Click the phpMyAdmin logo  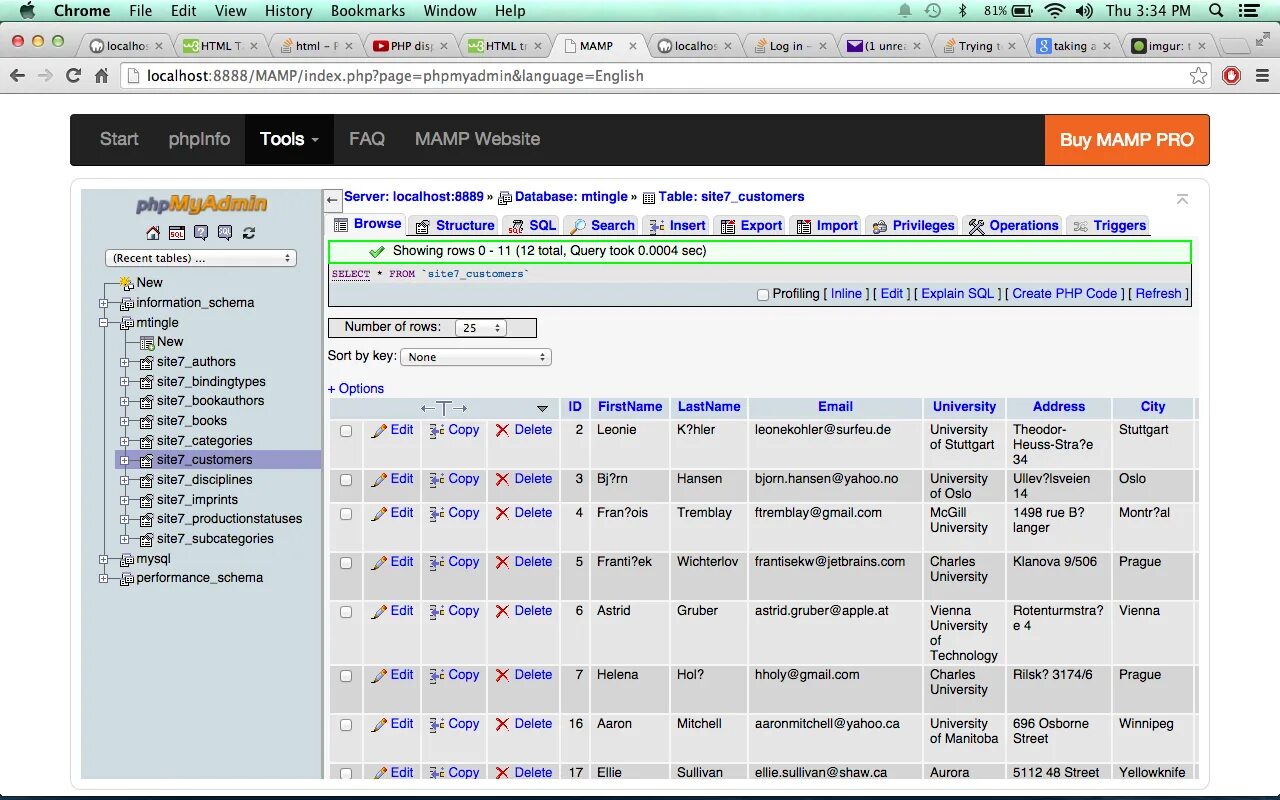pyautogui.click(x=201, y=205)
